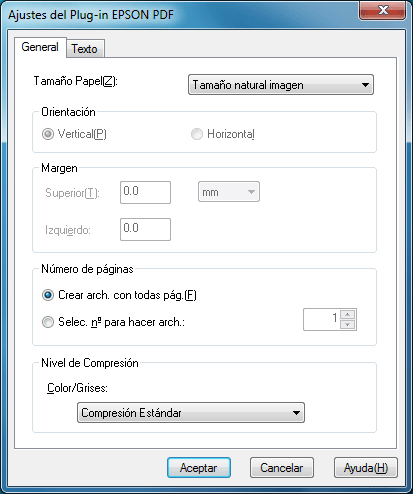
Task: Open the mm units dropdown
Action: point(229,192)
